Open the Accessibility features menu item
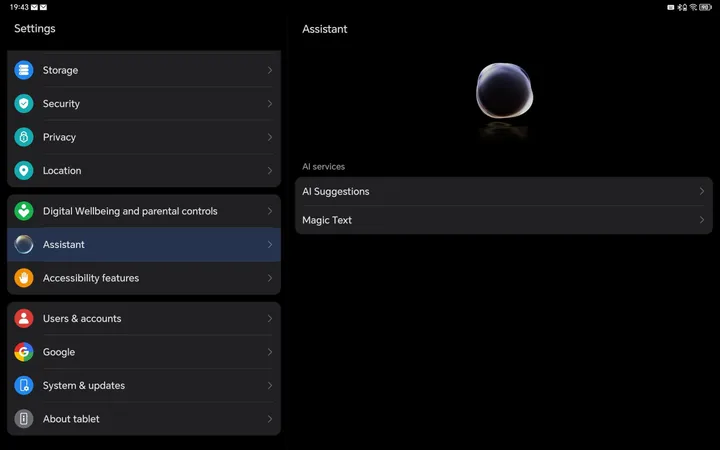This screenshot has height=450, width=720. point(144,278)
